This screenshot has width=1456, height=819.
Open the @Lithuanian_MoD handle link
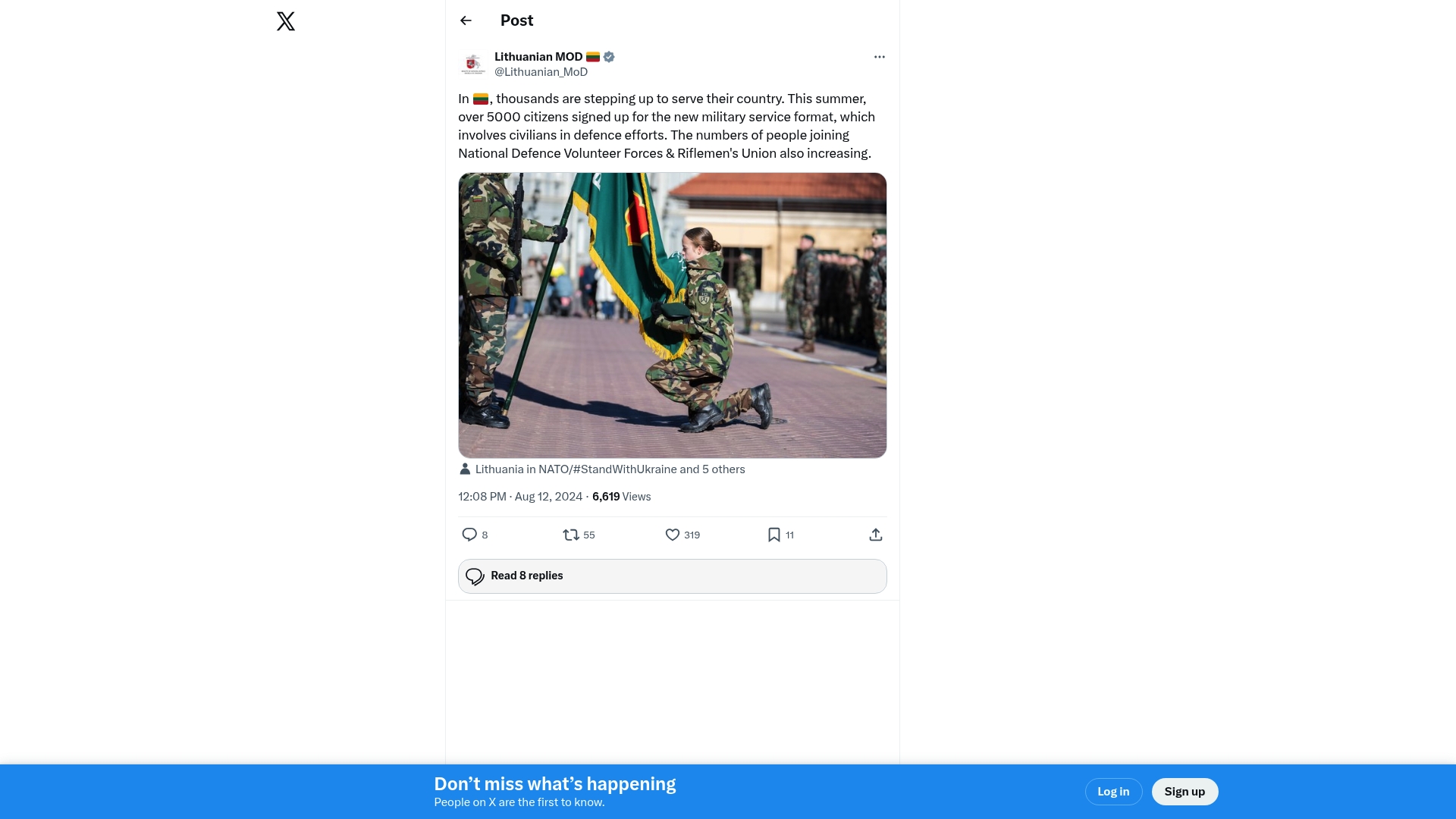(541, 72)
